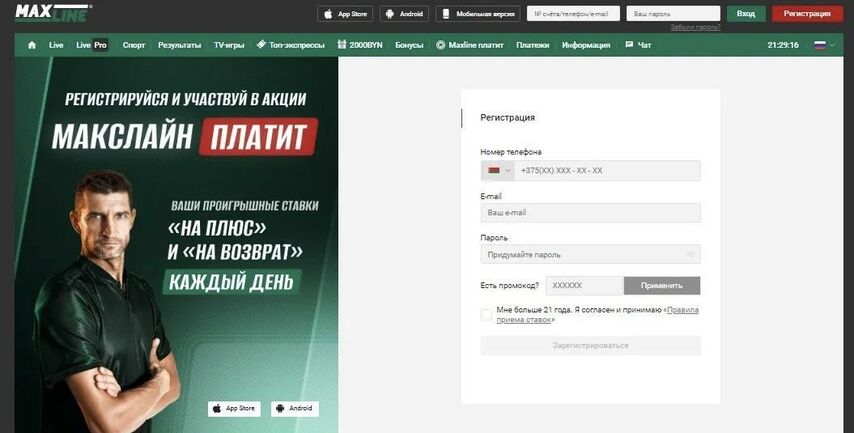854x433 pixels.
Task: Check the 'Мне больше 21 года' checkbox
Action: point(486,315)
